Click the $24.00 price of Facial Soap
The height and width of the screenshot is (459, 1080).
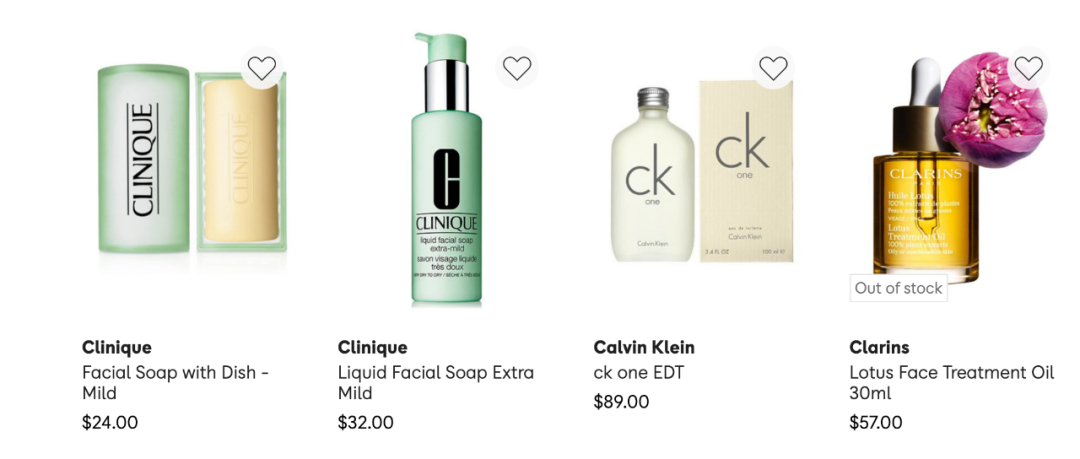[x=110, y=422]
